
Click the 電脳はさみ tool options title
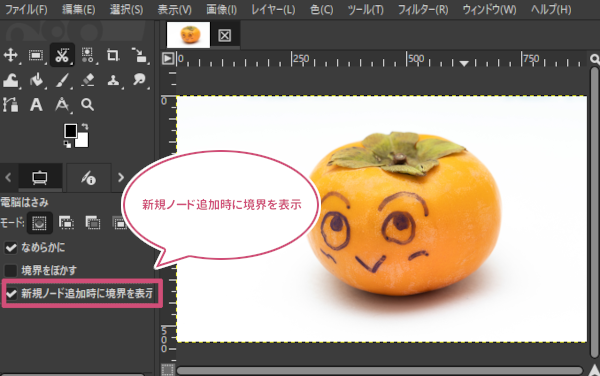24,202
